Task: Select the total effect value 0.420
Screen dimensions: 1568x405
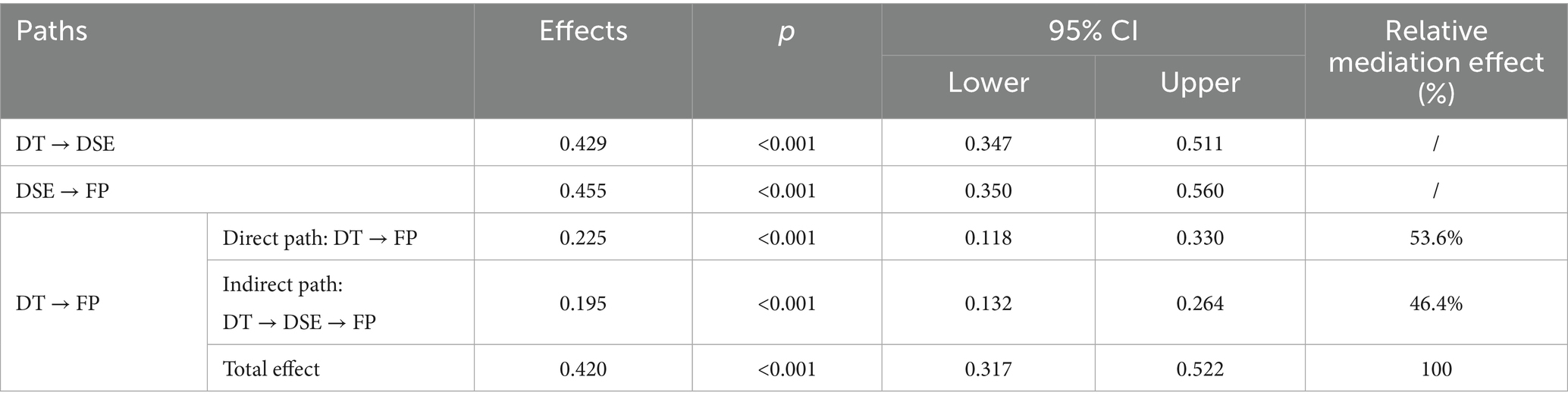Action: point(582,369)
